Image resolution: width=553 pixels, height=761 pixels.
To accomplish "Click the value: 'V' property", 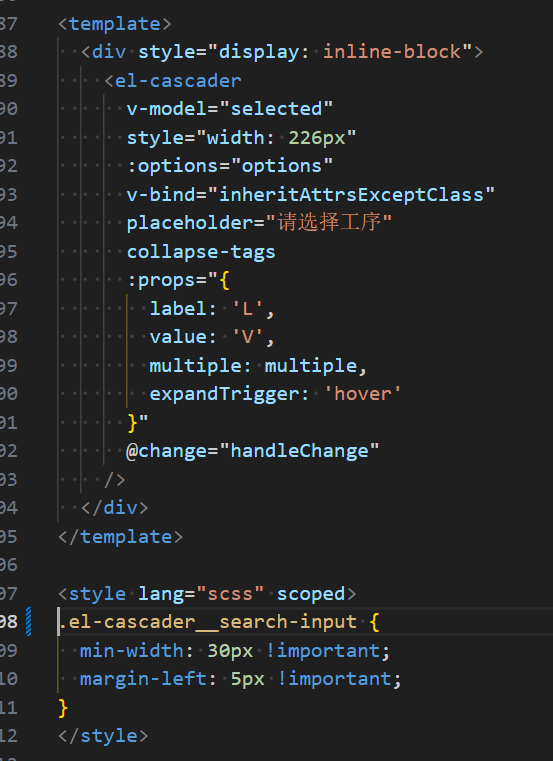I will [212, 337].
